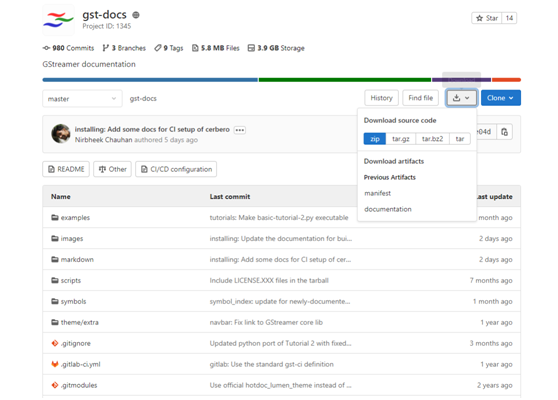Open the 980 Commits link
This screenshot has width=558, height=400.
click(68, 48)
